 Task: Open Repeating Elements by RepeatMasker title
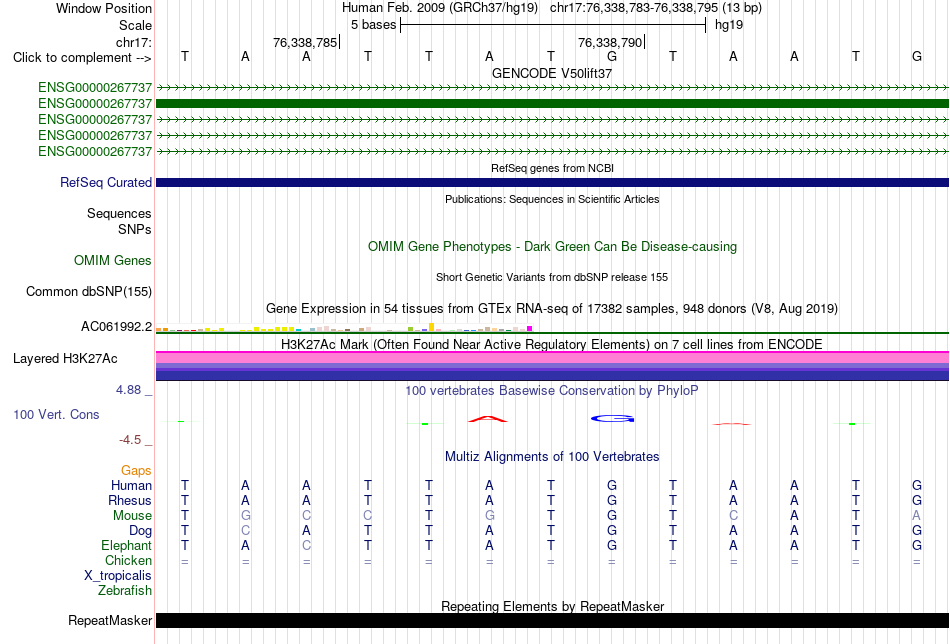(552, 606)
